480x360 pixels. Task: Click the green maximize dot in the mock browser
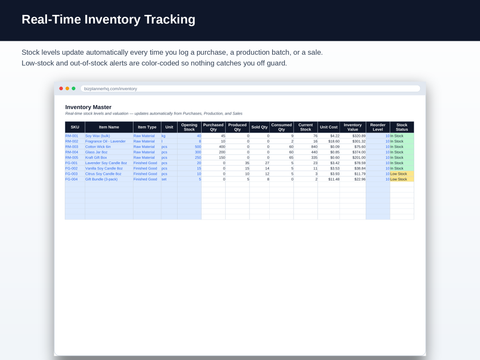tap(74, 89)
